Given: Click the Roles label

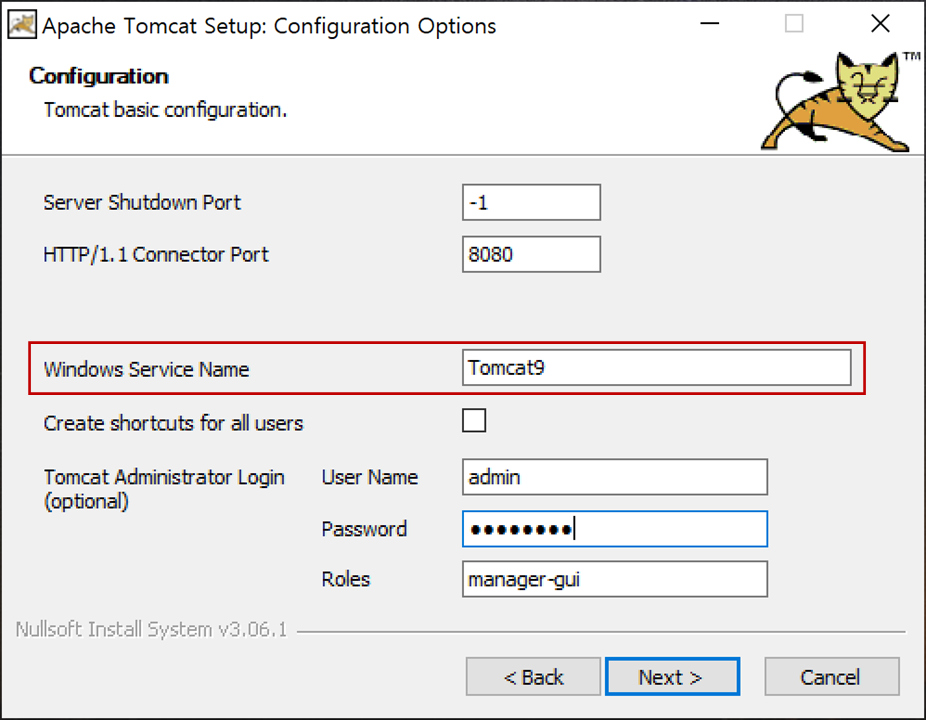Looking at the screenshot, I should click(x=345, y=579).
